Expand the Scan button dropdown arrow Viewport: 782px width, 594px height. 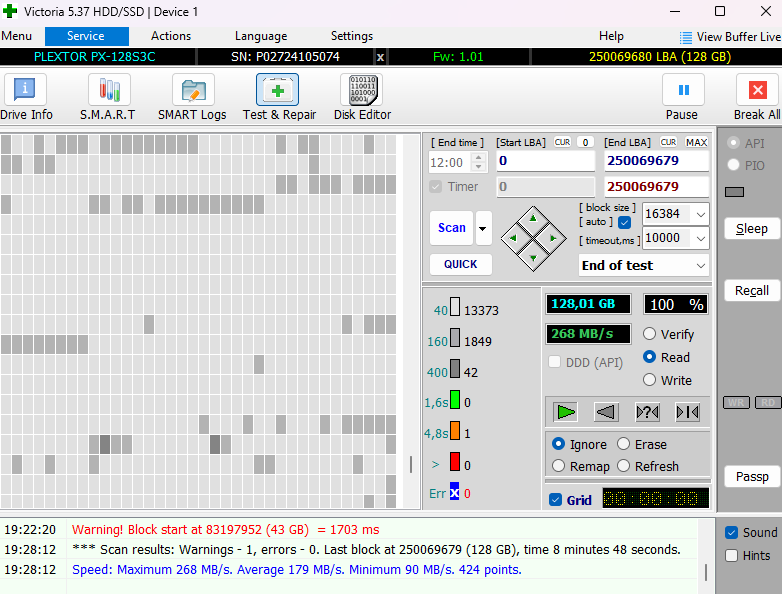[484, 228]
